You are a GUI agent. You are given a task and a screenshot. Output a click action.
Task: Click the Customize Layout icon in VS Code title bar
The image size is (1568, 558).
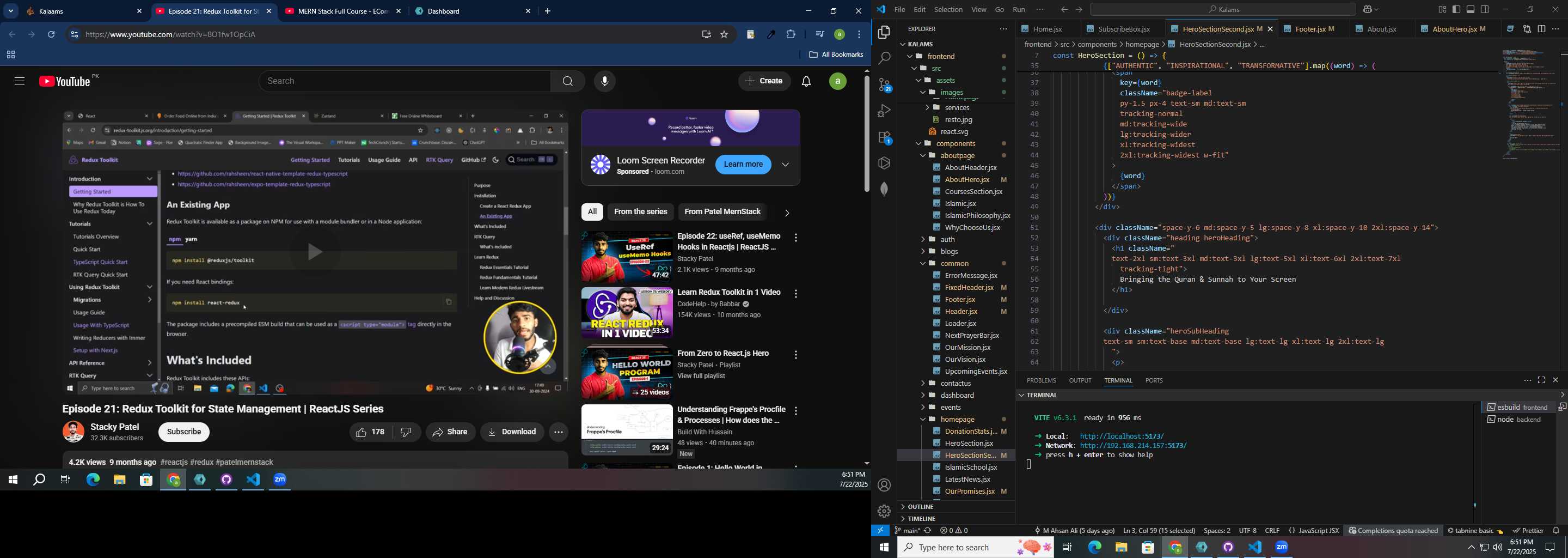(1442, 9)
